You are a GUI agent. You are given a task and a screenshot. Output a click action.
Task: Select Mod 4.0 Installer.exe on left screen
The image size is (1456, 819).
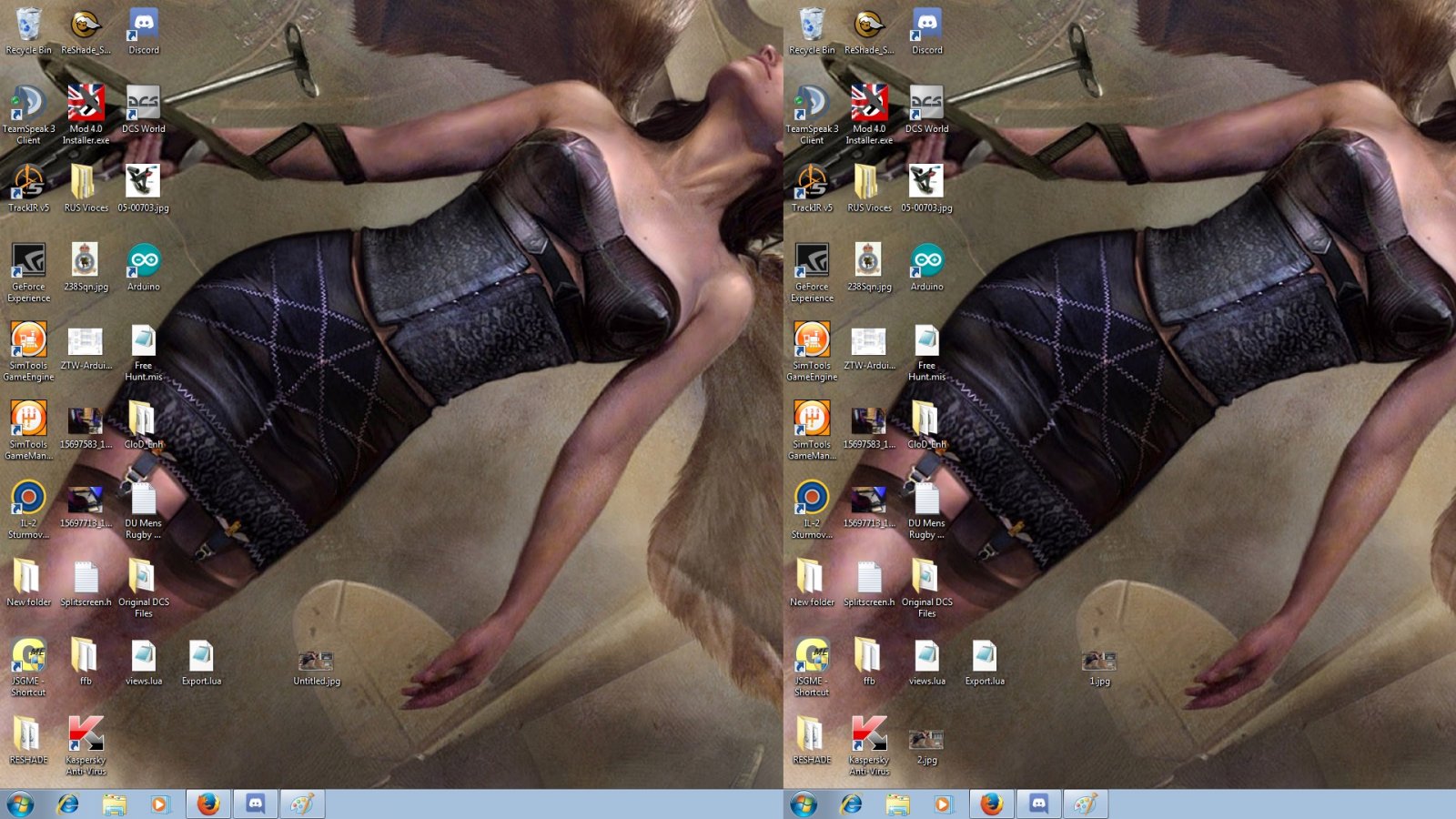(86, 116)
